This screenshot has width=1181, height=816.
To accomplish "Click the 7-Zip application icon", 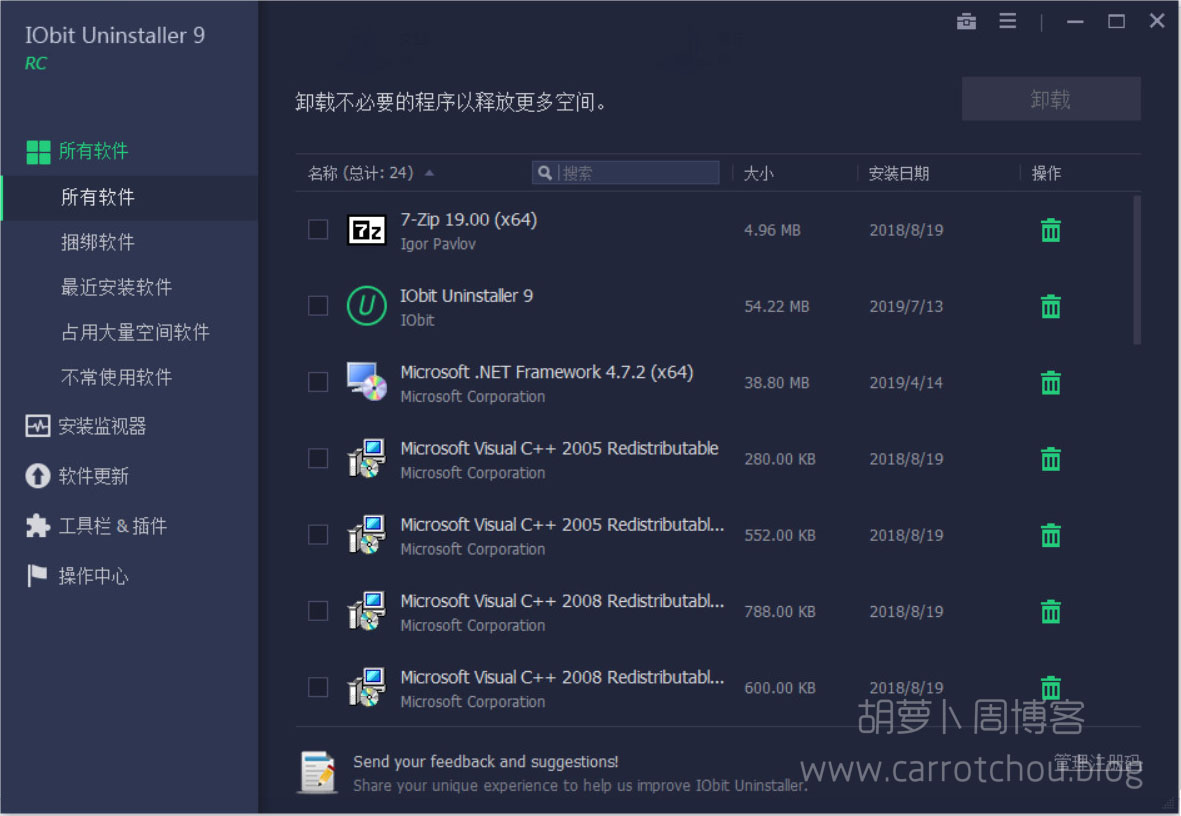I will [366, 230].
